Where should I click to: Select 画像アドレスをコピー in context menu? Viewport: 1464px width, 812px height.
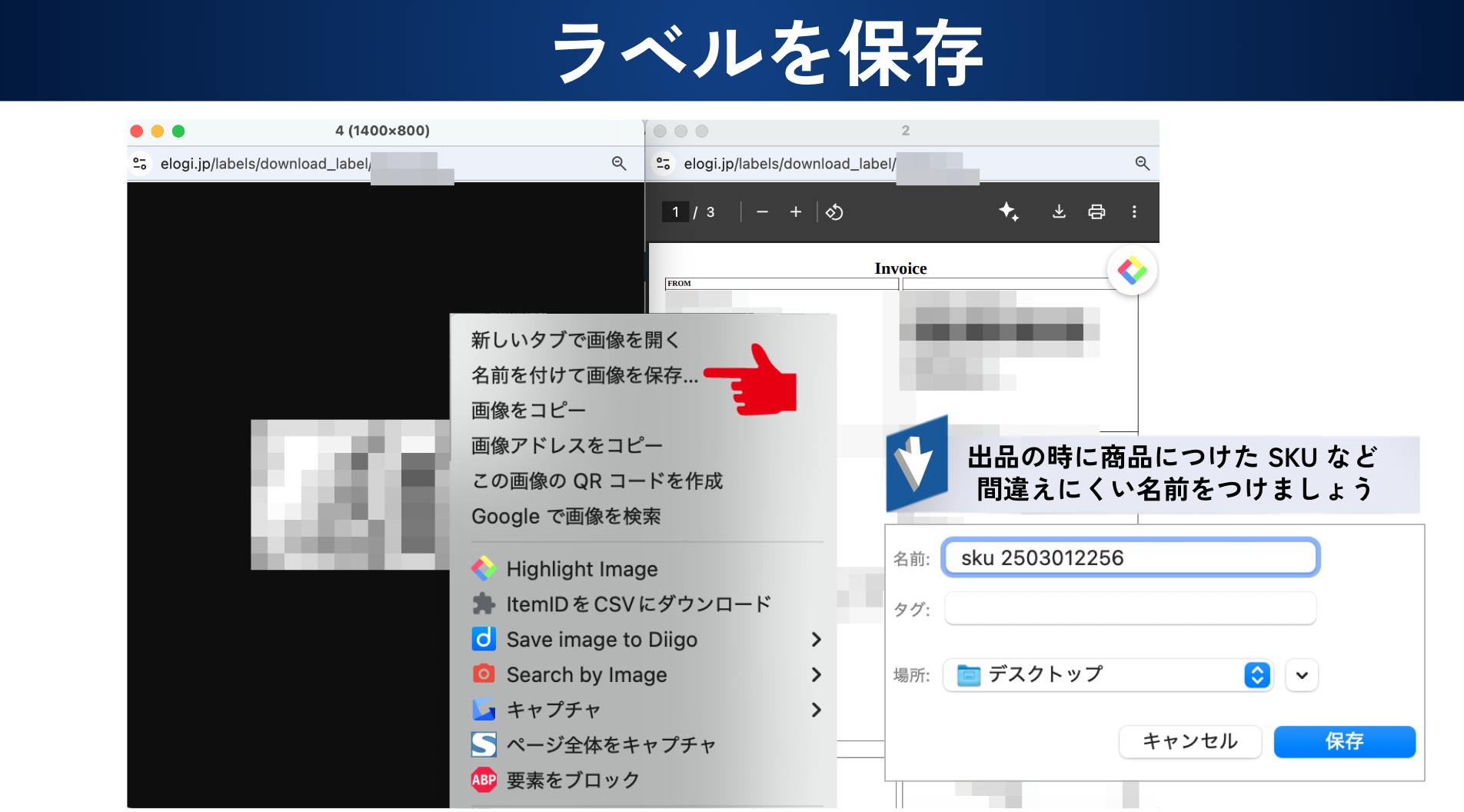pos(567,446)
